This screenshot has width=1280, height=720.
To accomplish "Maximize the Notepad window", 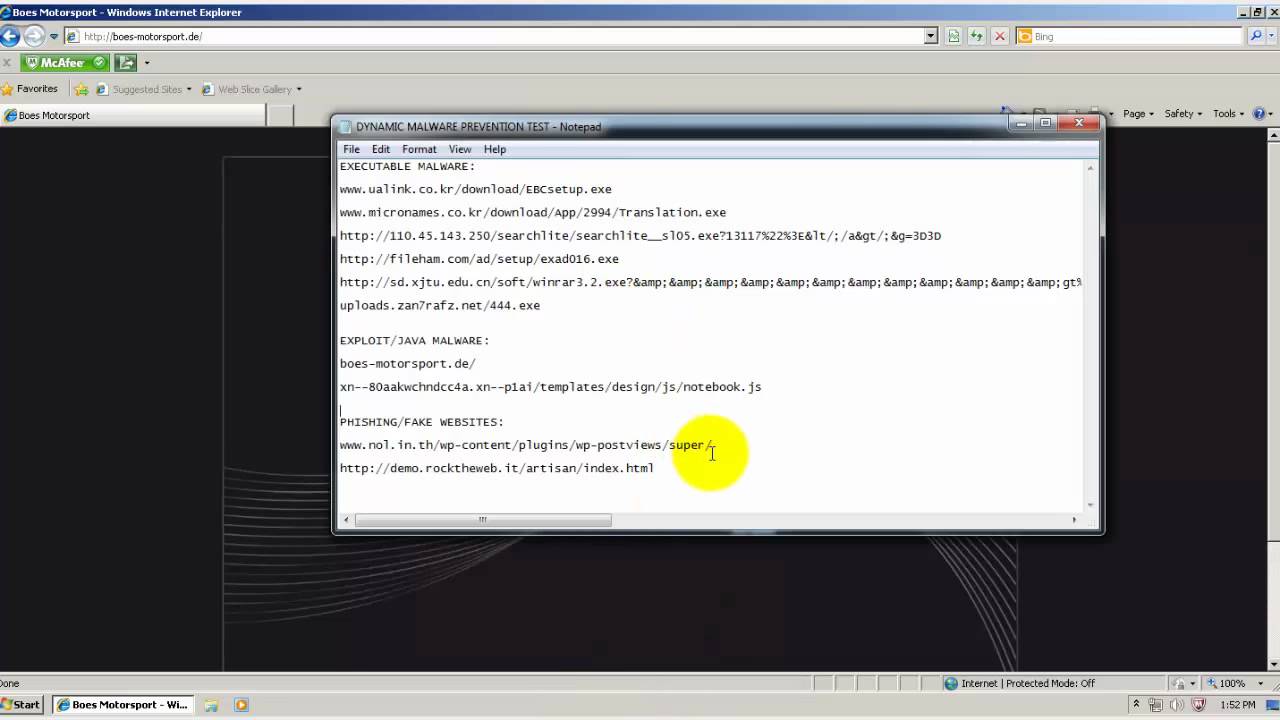I will (x=1046, y=123).
